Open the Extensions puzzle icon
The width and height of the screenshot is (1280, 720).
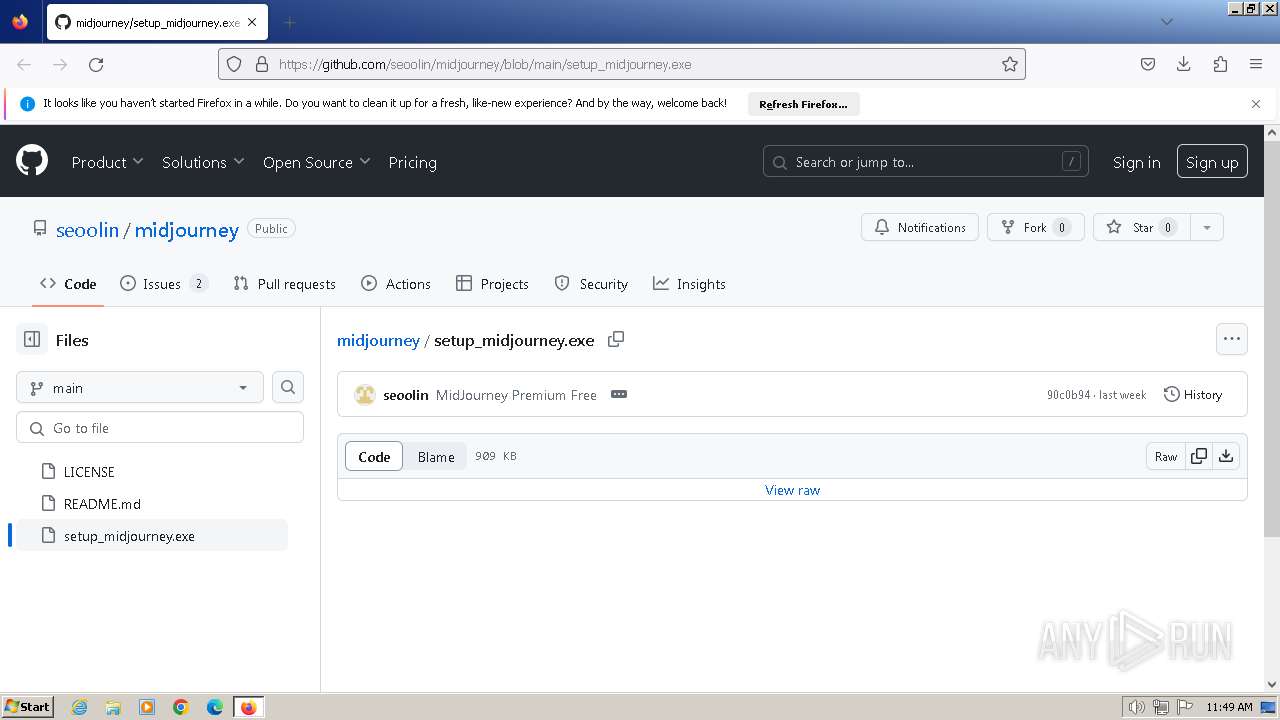[1220, 64]
